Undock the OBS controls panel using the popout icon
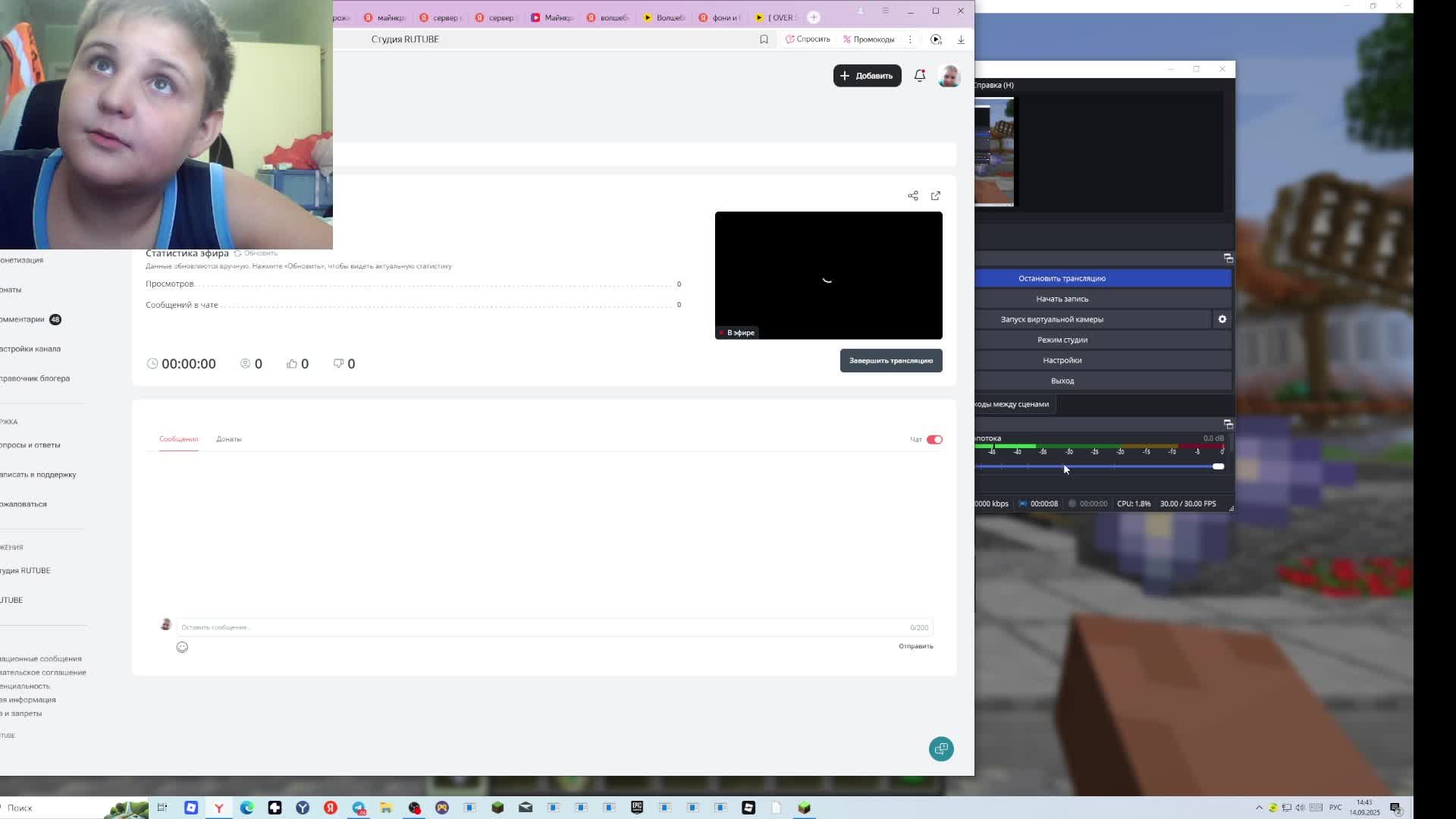The image size is (1456, 819). [1228, 259]
